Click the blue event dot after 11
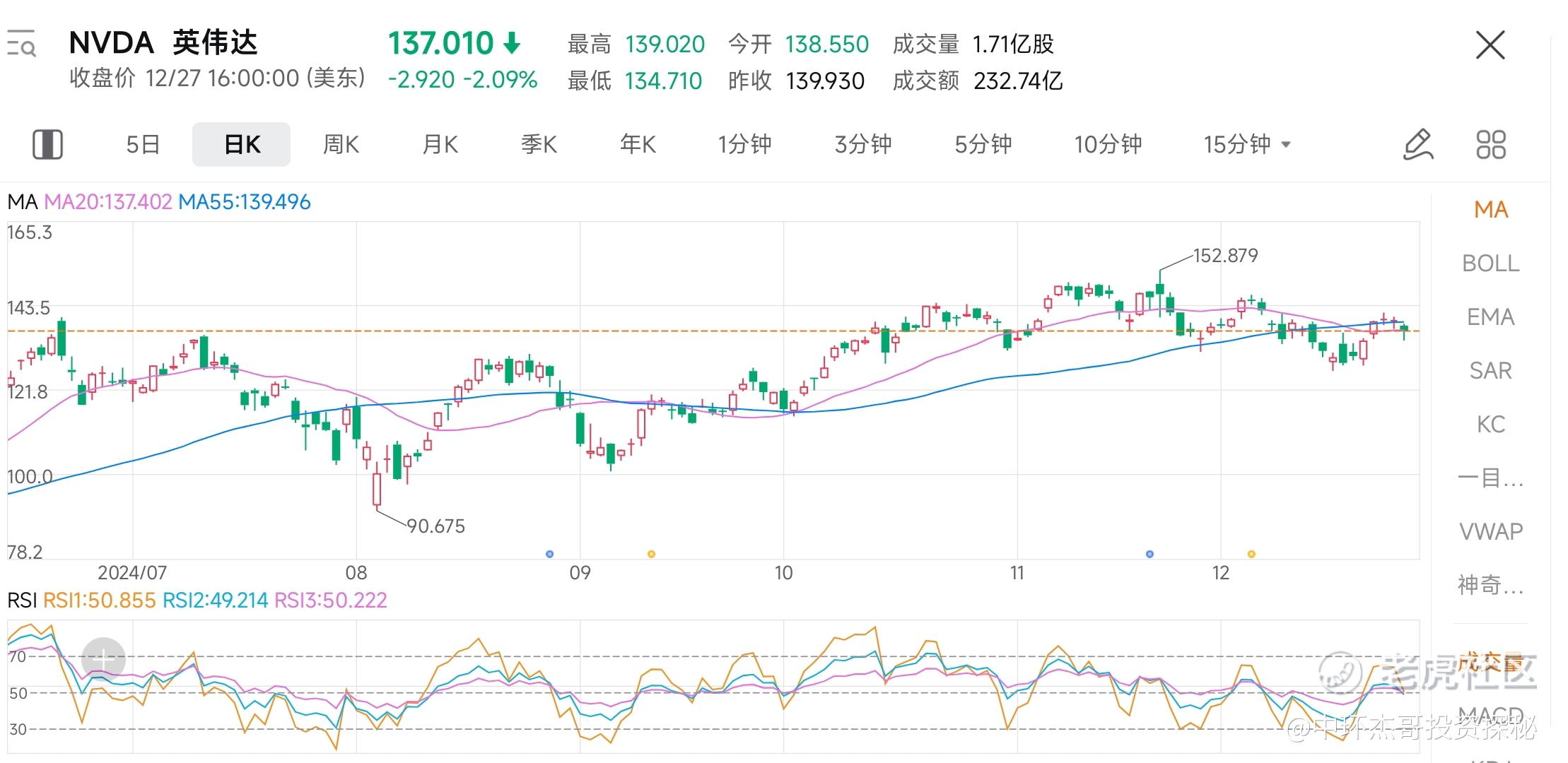This screenshot has width=1568, height=763. [x=1150, y=554]
